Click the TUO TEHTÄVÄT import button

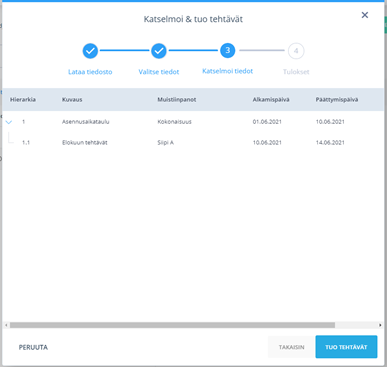(x=346, y=347)
